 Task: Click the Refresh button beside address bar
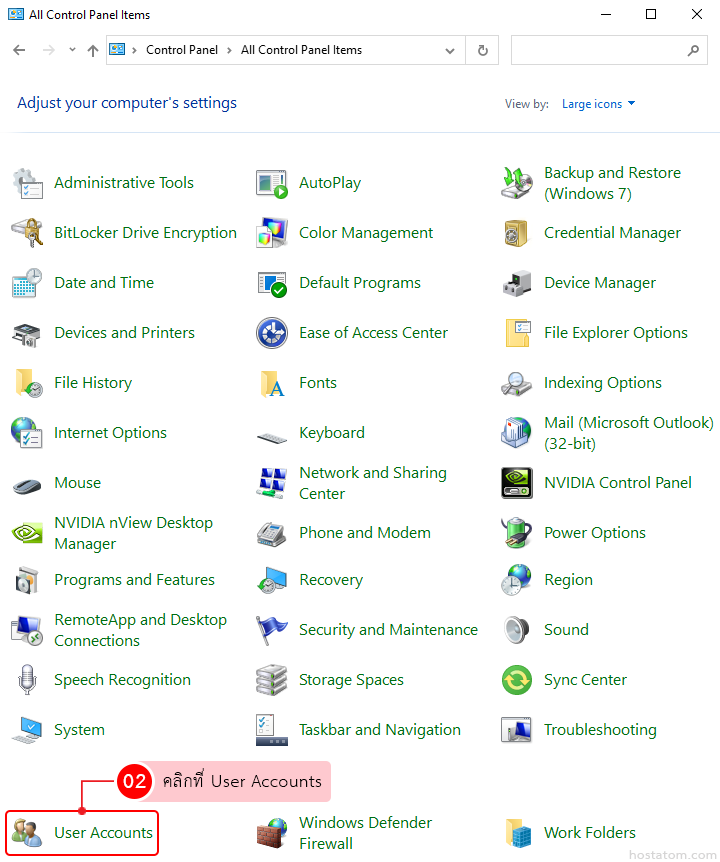(x=483, y=50)
